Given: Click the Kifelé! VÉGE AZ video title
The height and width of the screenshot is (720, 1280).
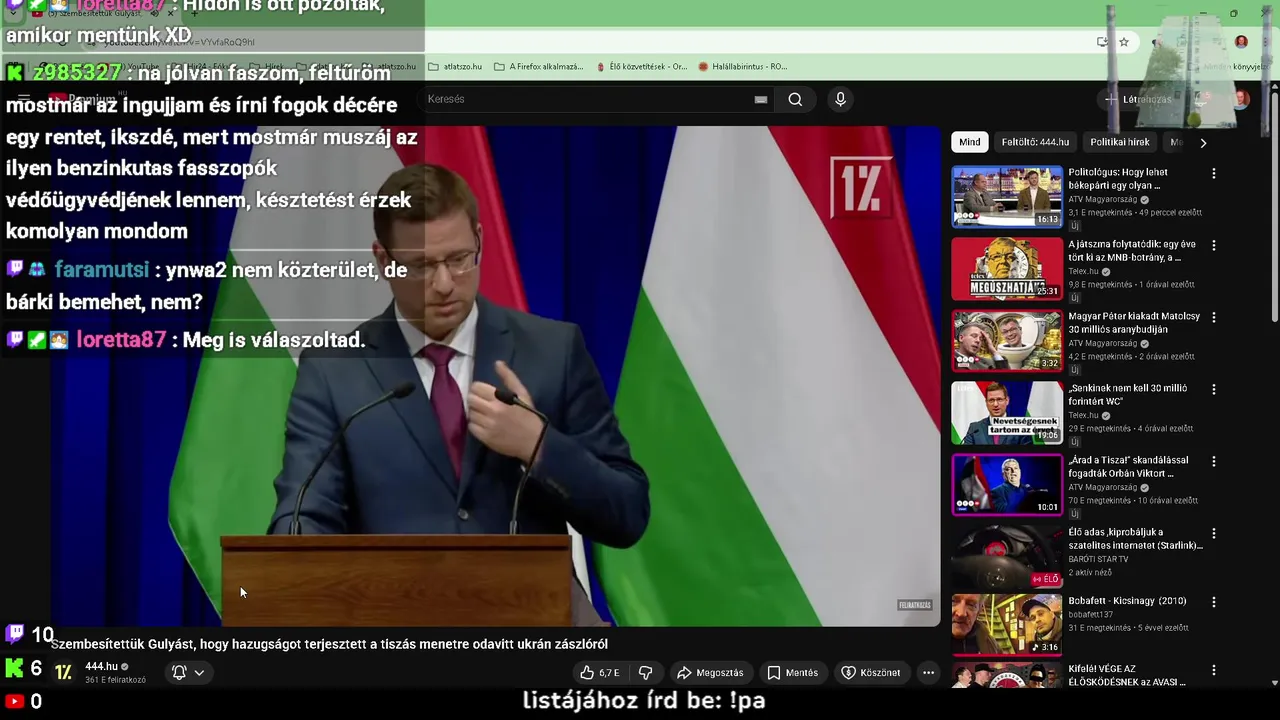Looking at the screenshot, I should pyautogui.click(x=1127, y=675).
